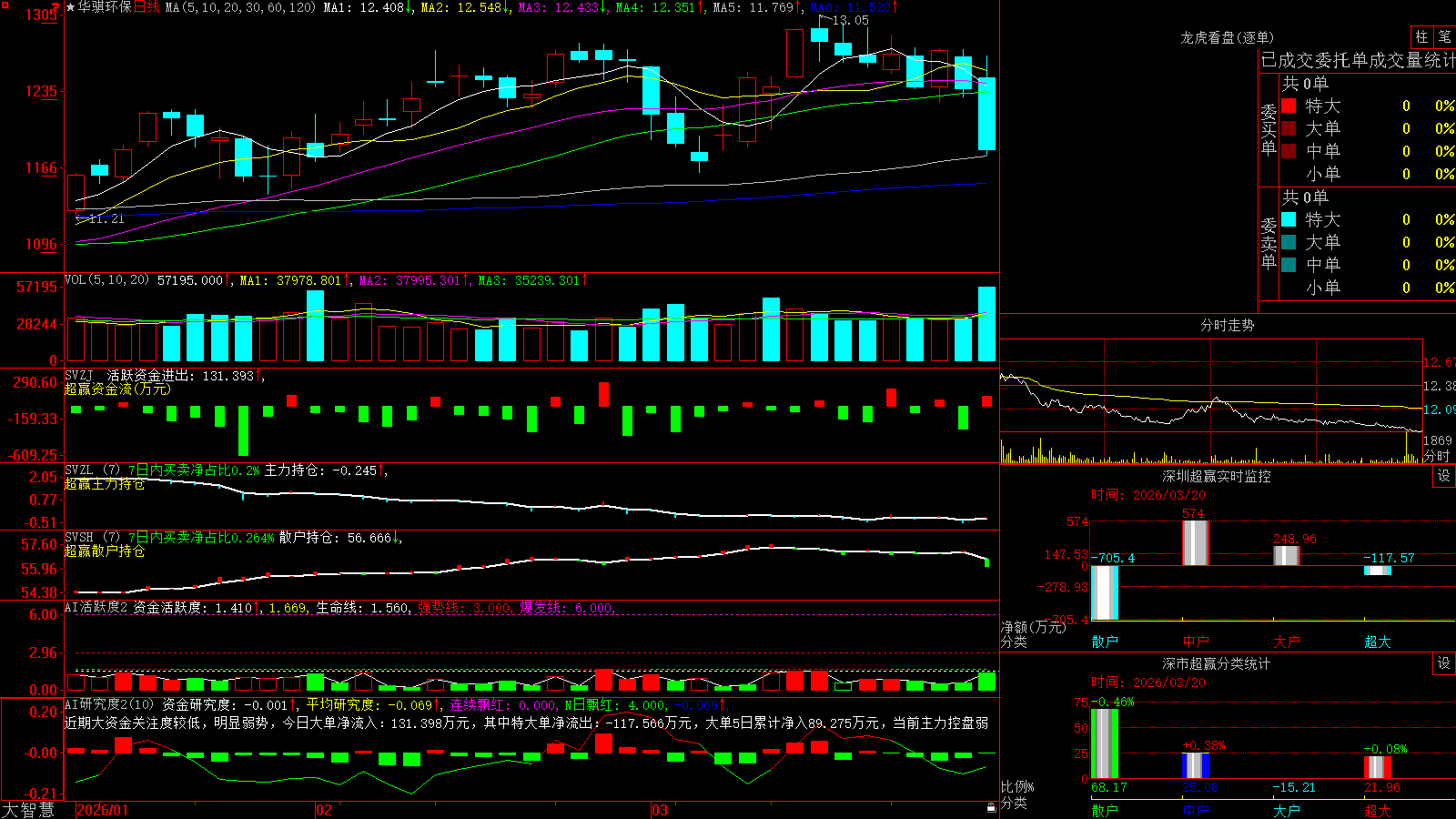Click the -117.57 超大 bar in 实时监控
Image resolution: width=1456 pixels, height=819 pixels.
click(x=1377, y=571)
